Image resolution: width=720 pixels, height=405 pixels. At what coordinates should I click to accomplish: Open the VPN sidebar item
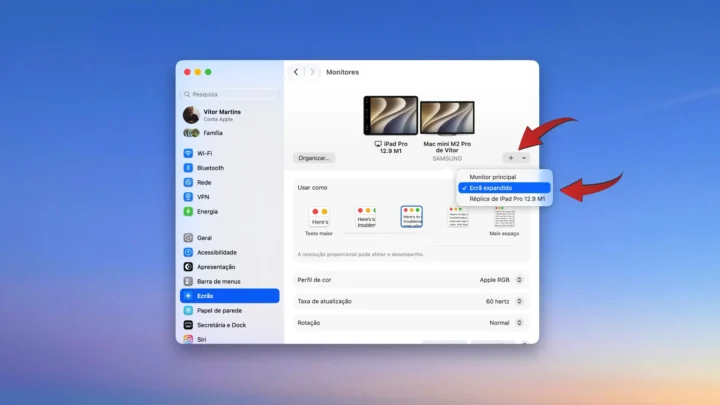coord(230,197)
